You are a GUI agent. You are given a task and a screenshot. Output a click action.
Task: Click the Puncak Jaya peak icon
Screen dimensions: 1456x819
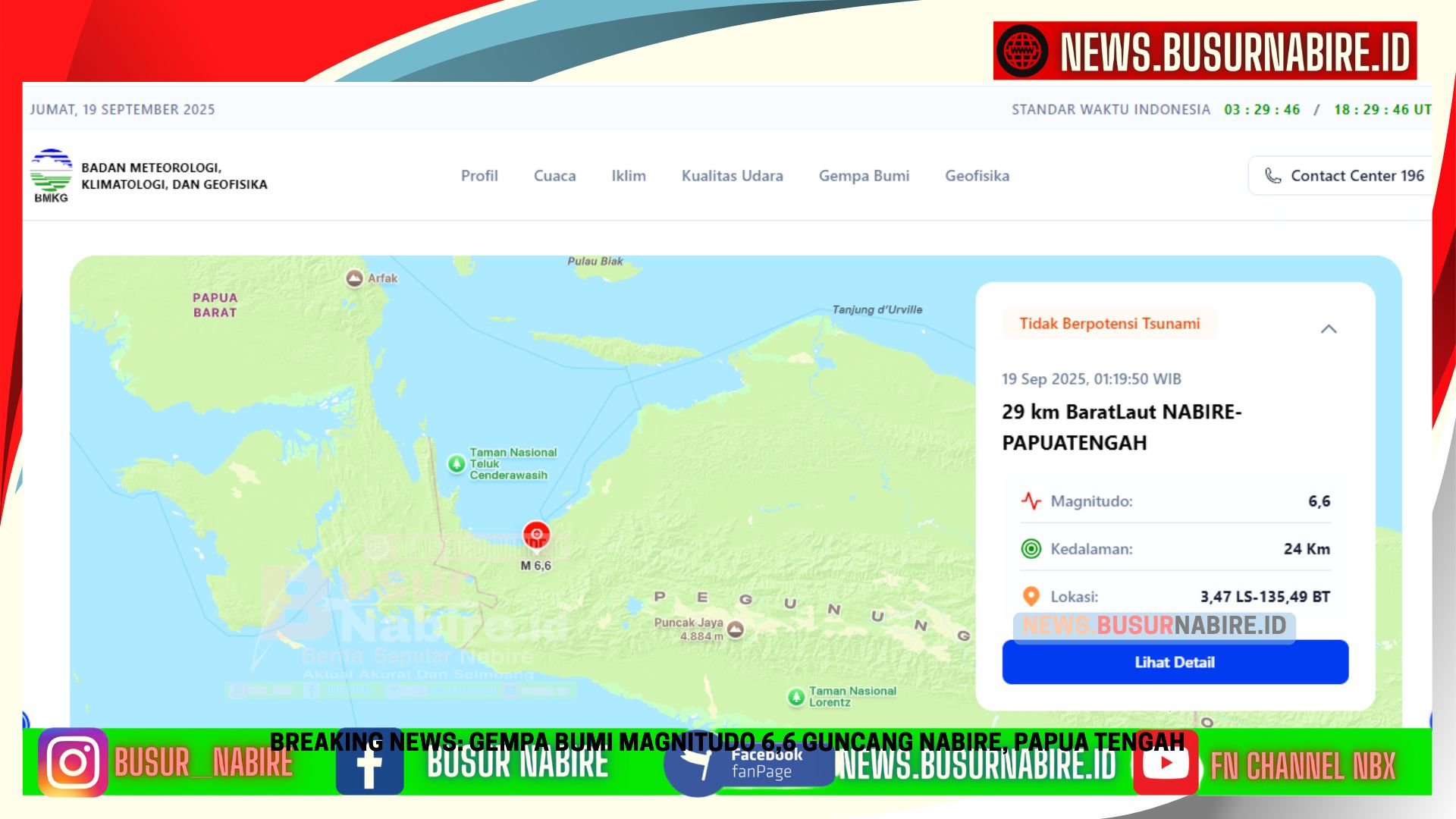[736, 629]
